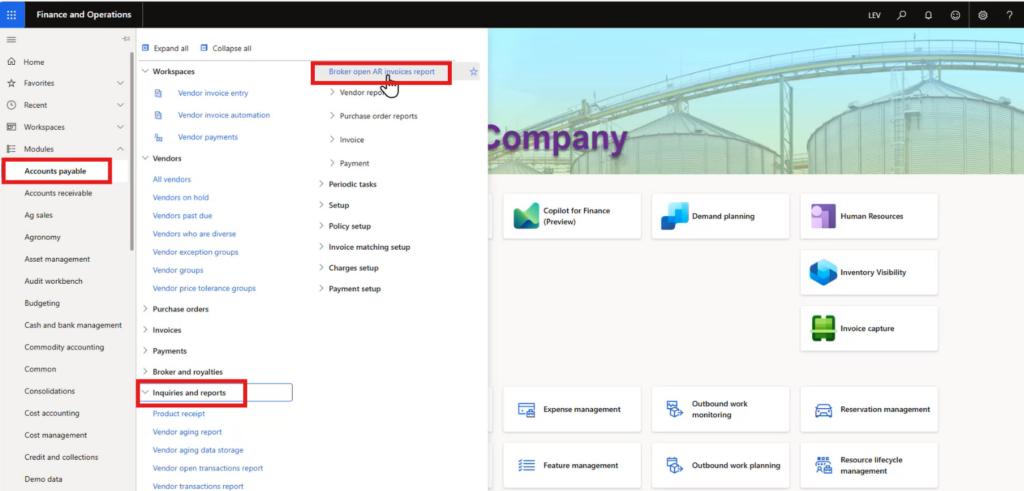Collapse the Inquiries and reports section
1024x491 pixels.
(145, 392)
